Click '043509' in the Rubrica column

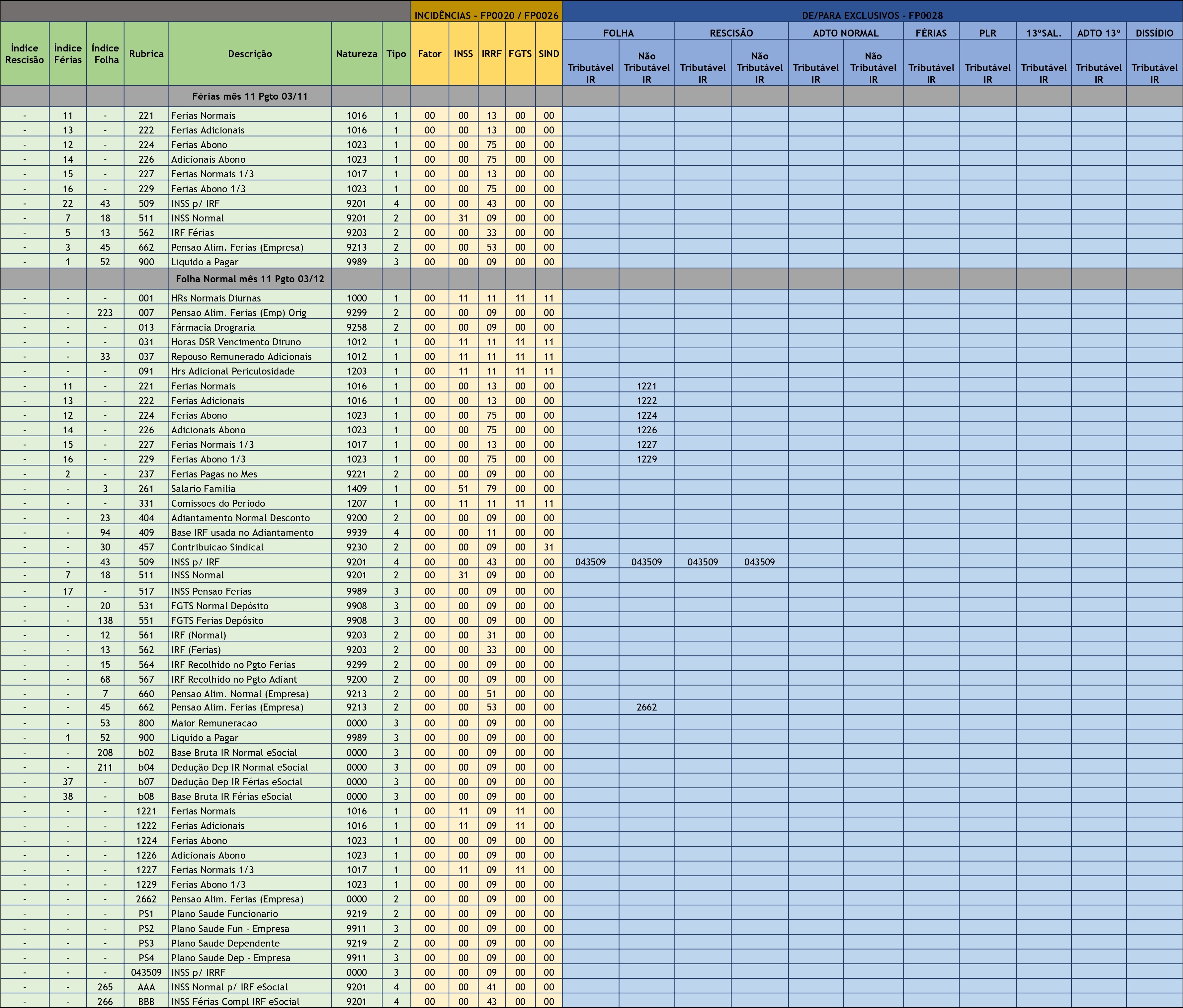[146, 972]
